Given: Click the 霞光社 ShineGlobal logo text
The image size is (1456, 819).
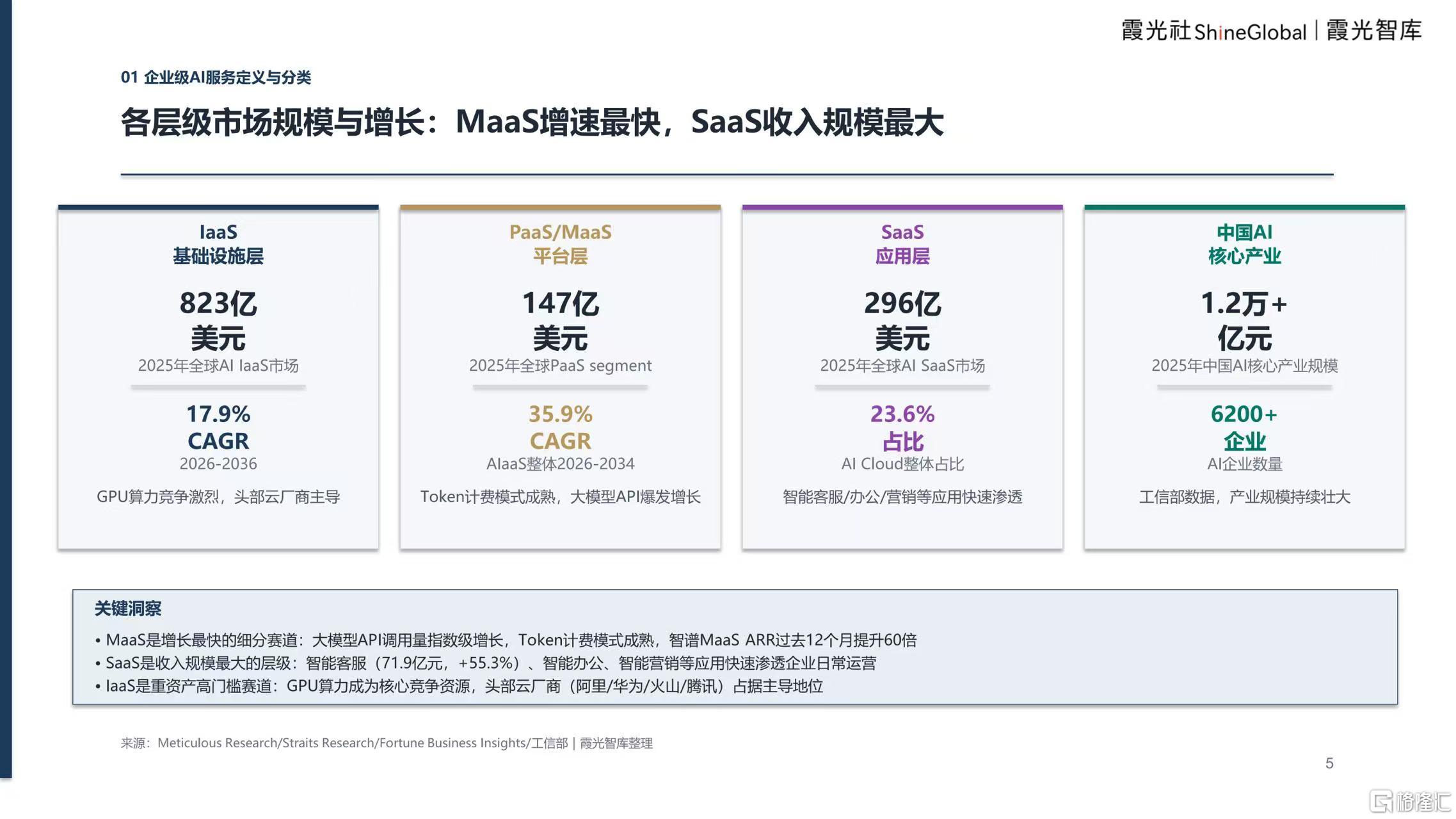Looking at the screenshot, I should pyautogui.click(x=1213, y=31).
